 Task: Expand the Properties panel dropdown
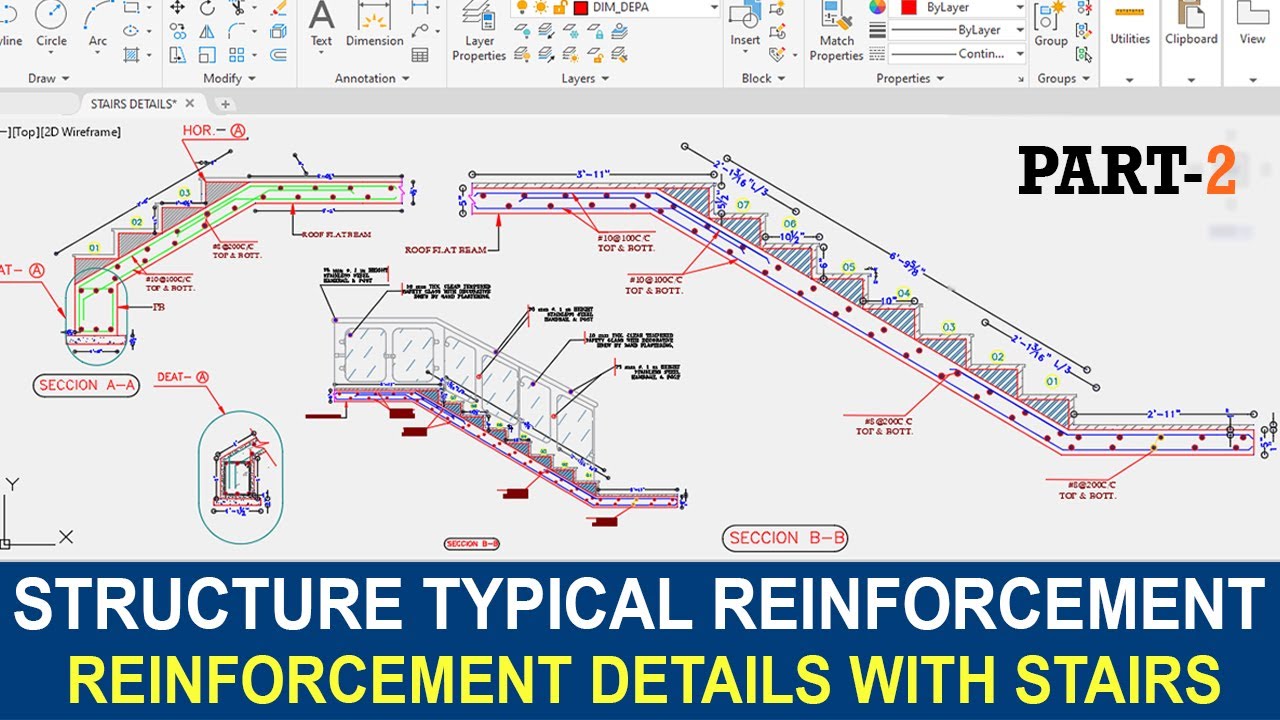coord(909,78)
